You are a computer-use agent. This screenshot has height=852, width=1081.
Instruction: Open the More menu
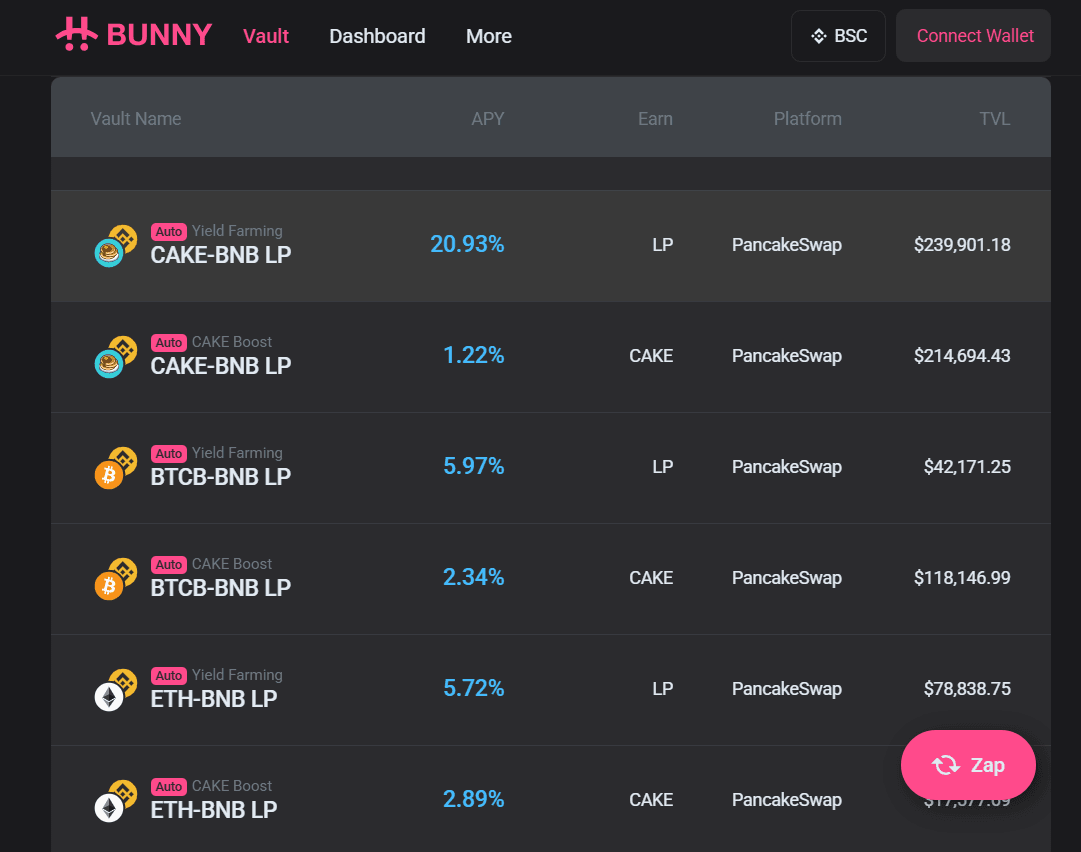click(489, 36)
